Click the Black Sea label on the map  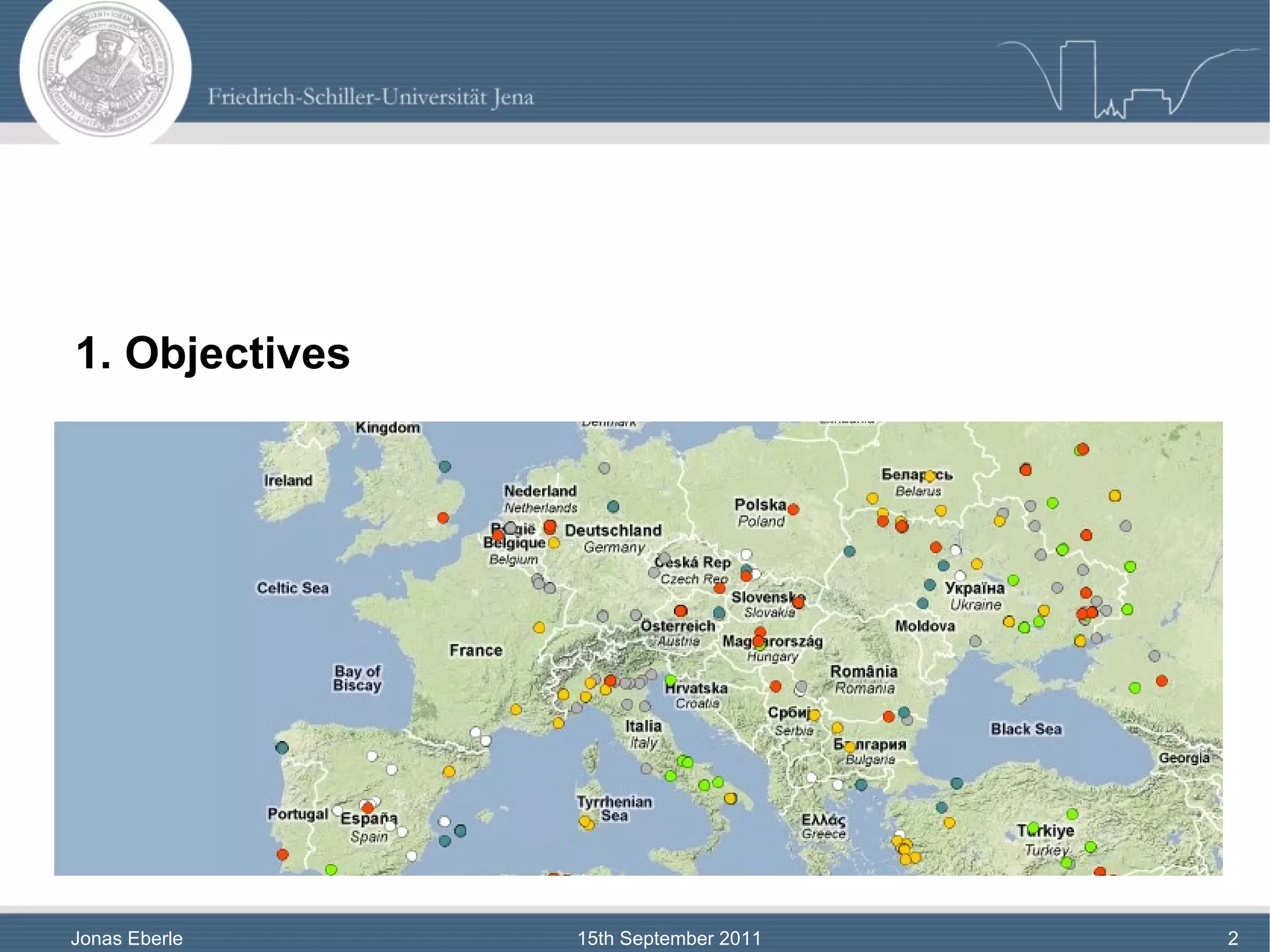[1026, 729]
